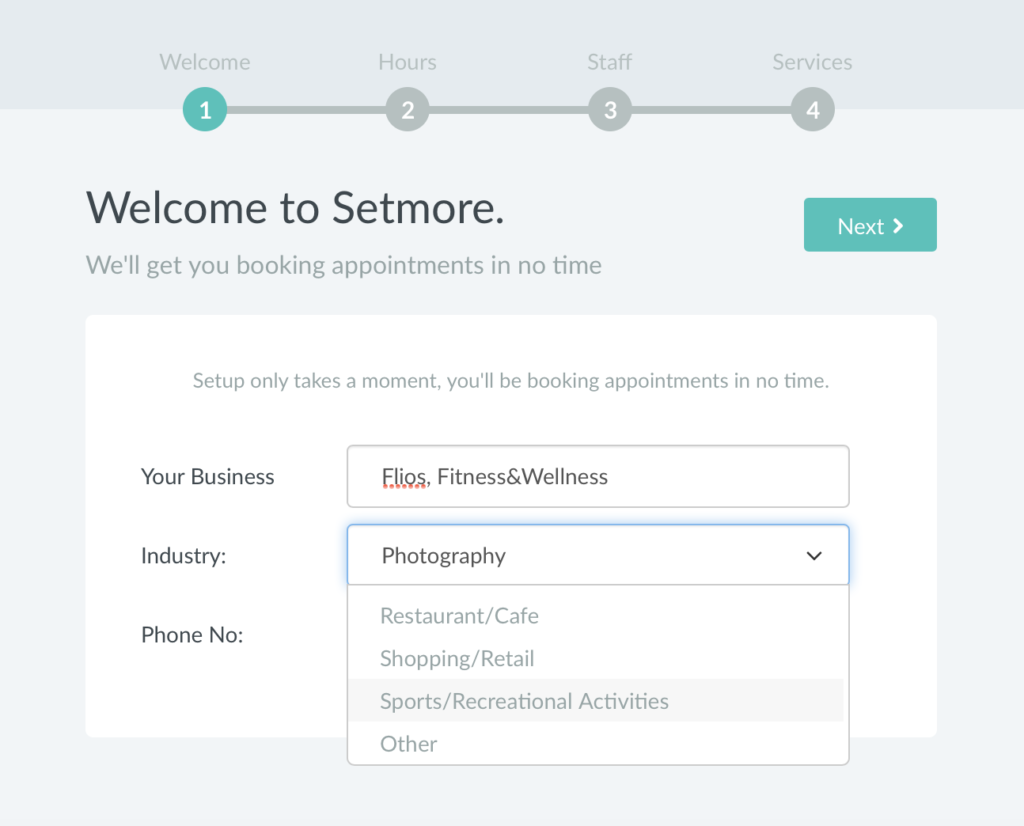Screen dimensions: 1024x826
Task: Choose the Other industry option
Action: click(408, 744)
